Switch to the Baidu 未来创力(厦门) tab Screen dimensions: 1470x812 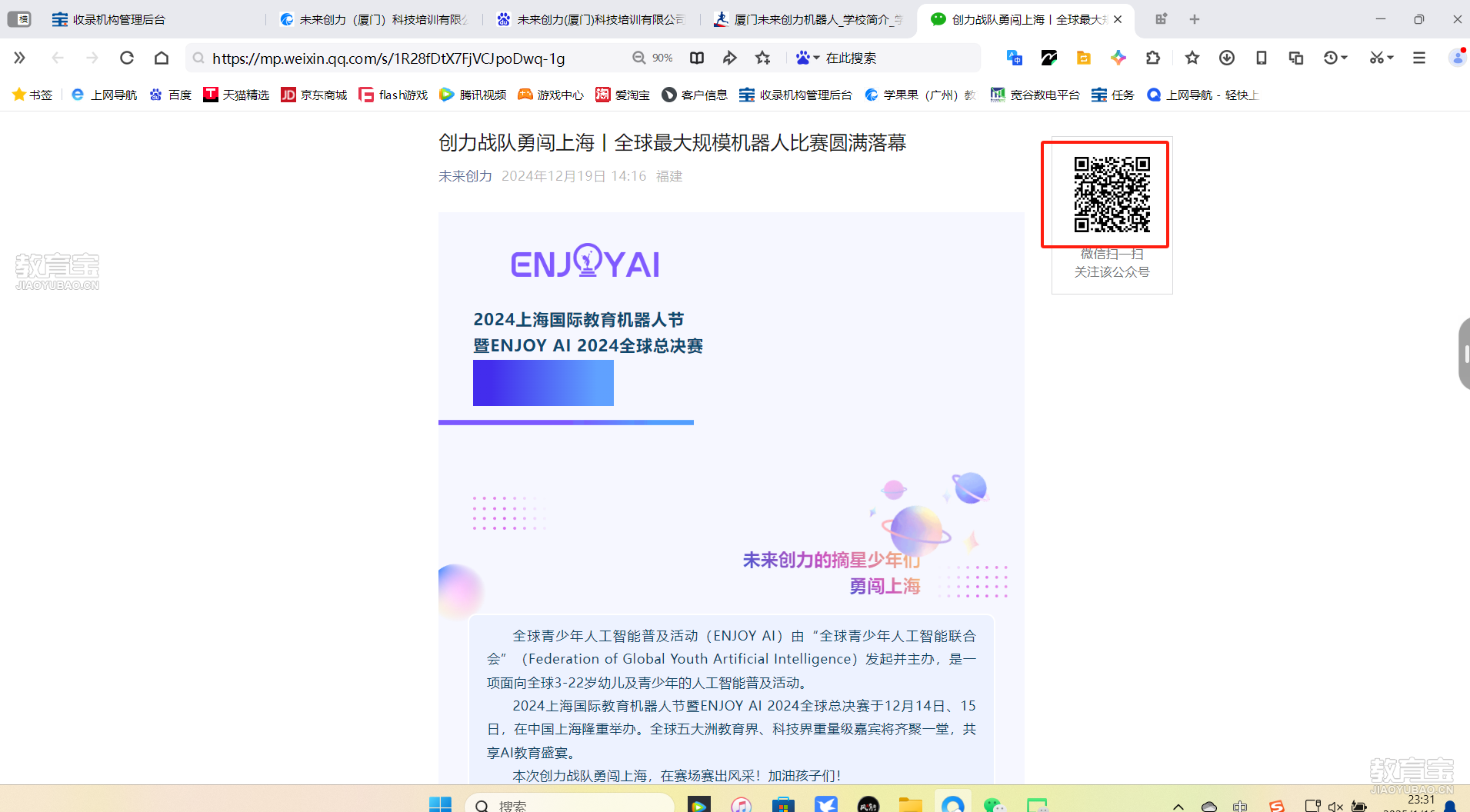coord(591,19)
